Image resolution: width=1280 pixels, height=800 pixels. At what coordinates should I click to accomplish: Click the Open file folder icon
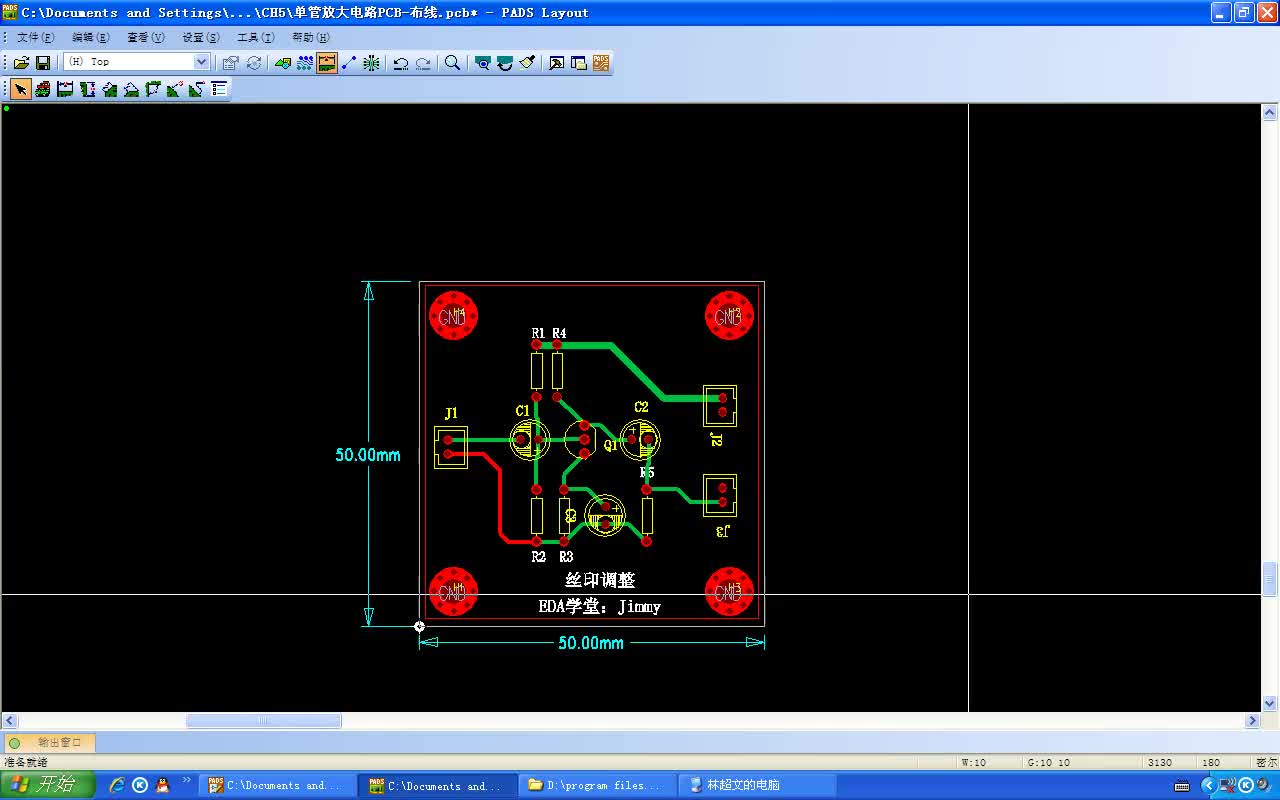click(21, 62)
